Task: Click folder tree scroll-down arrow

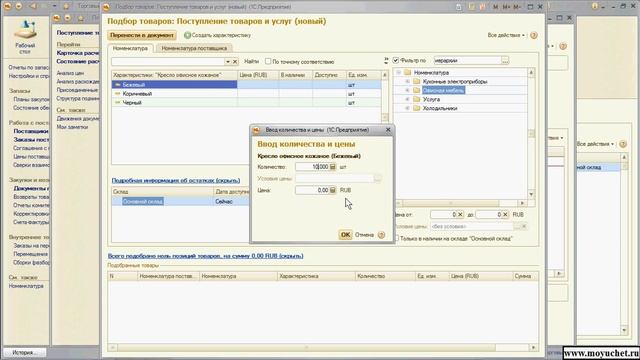Action: pyautogui.click(x=531, y=194)
